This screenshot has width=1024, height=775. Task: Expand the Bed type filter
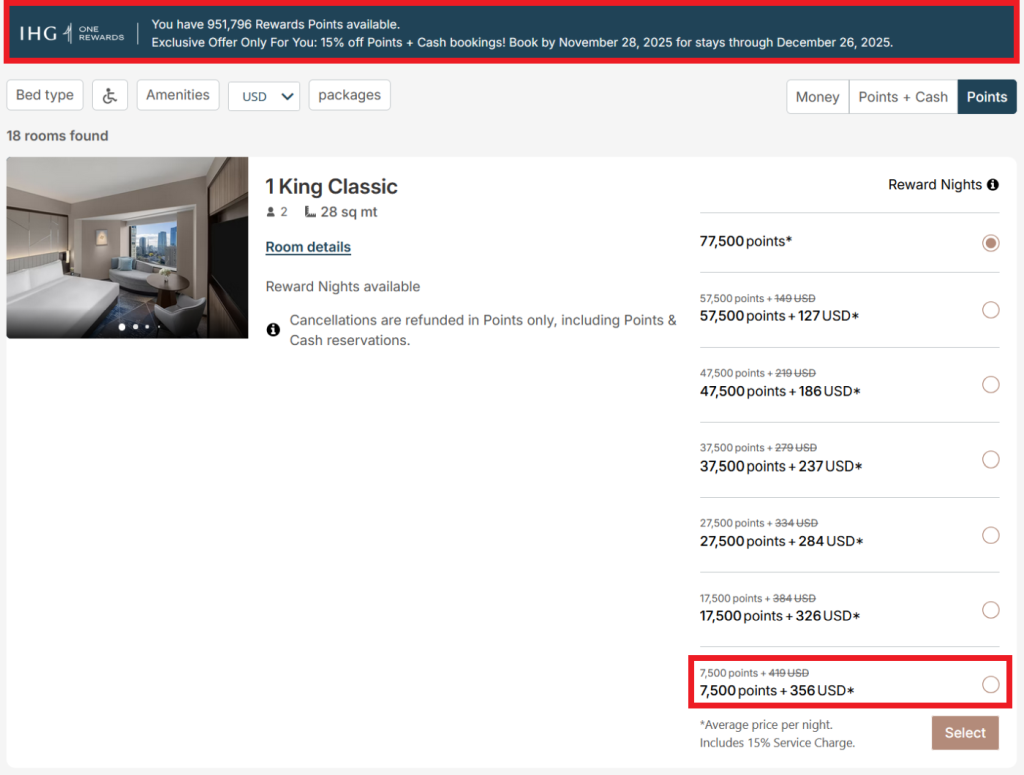[45, 95]
